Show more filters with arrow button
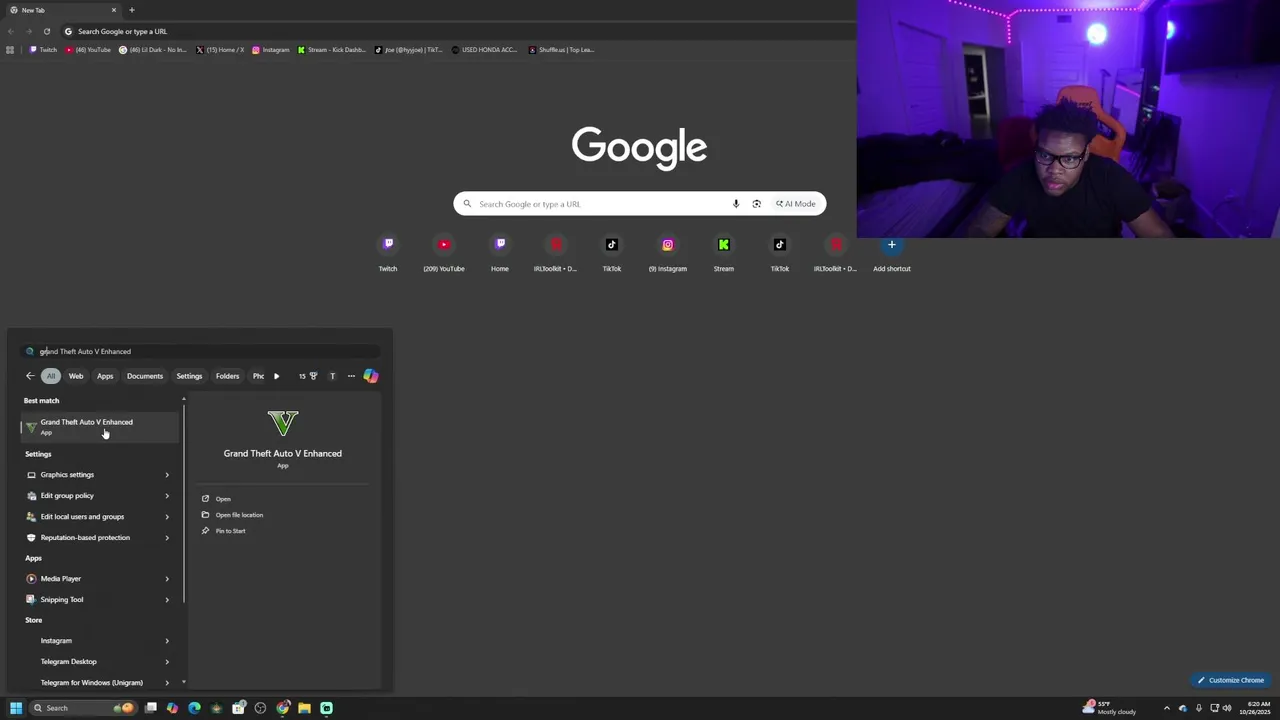This screenshot has width=1280, height=720. tap(276, 376)
